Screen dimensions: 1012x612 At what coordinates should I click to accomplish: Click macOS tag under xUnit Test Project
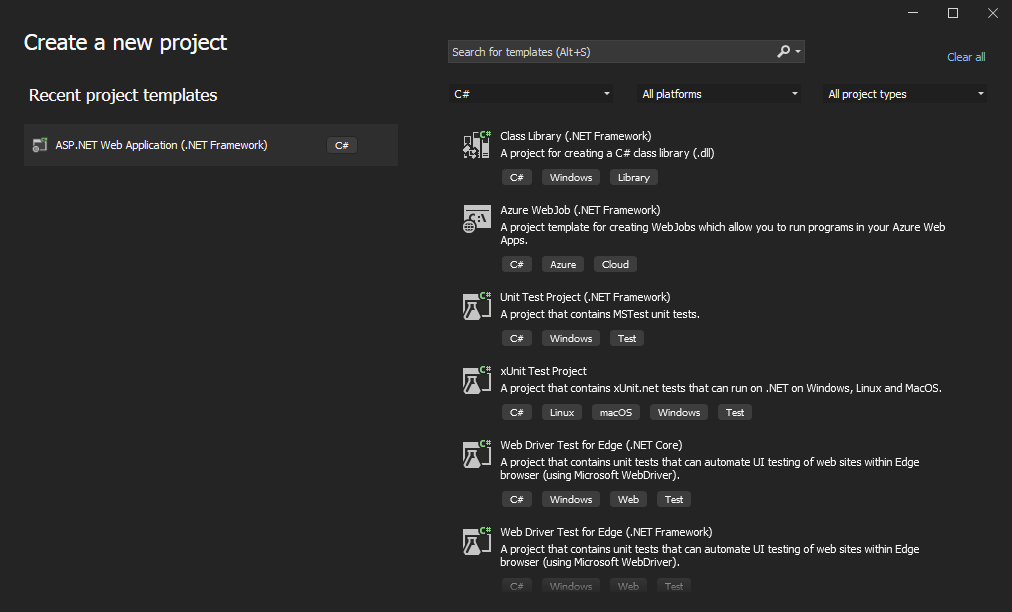[x=616, y=413]
